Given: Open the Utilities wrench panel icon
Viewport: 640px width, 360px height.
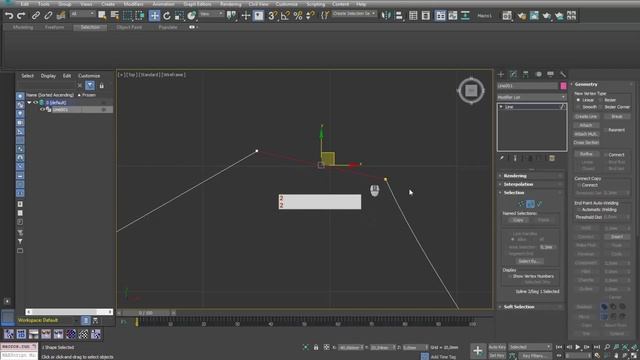Looking at the screenshot, I should coord(563,74).
